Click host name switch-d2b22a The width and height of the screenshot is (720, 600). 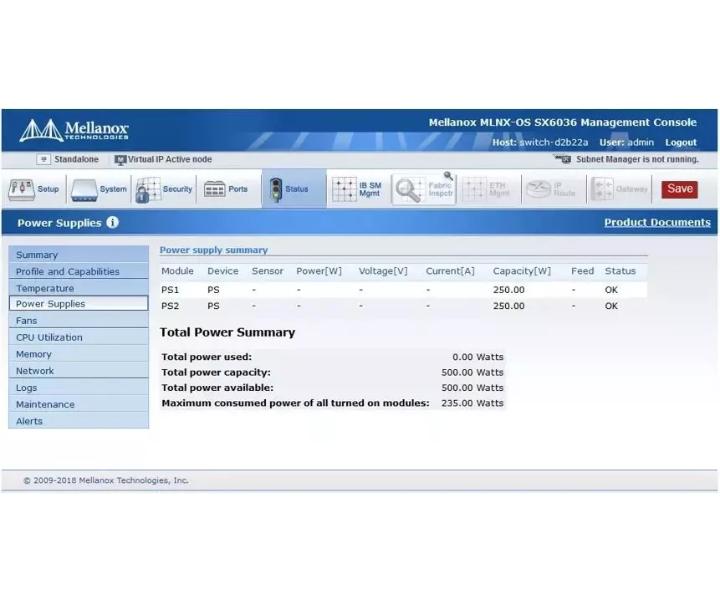[553, 142]
